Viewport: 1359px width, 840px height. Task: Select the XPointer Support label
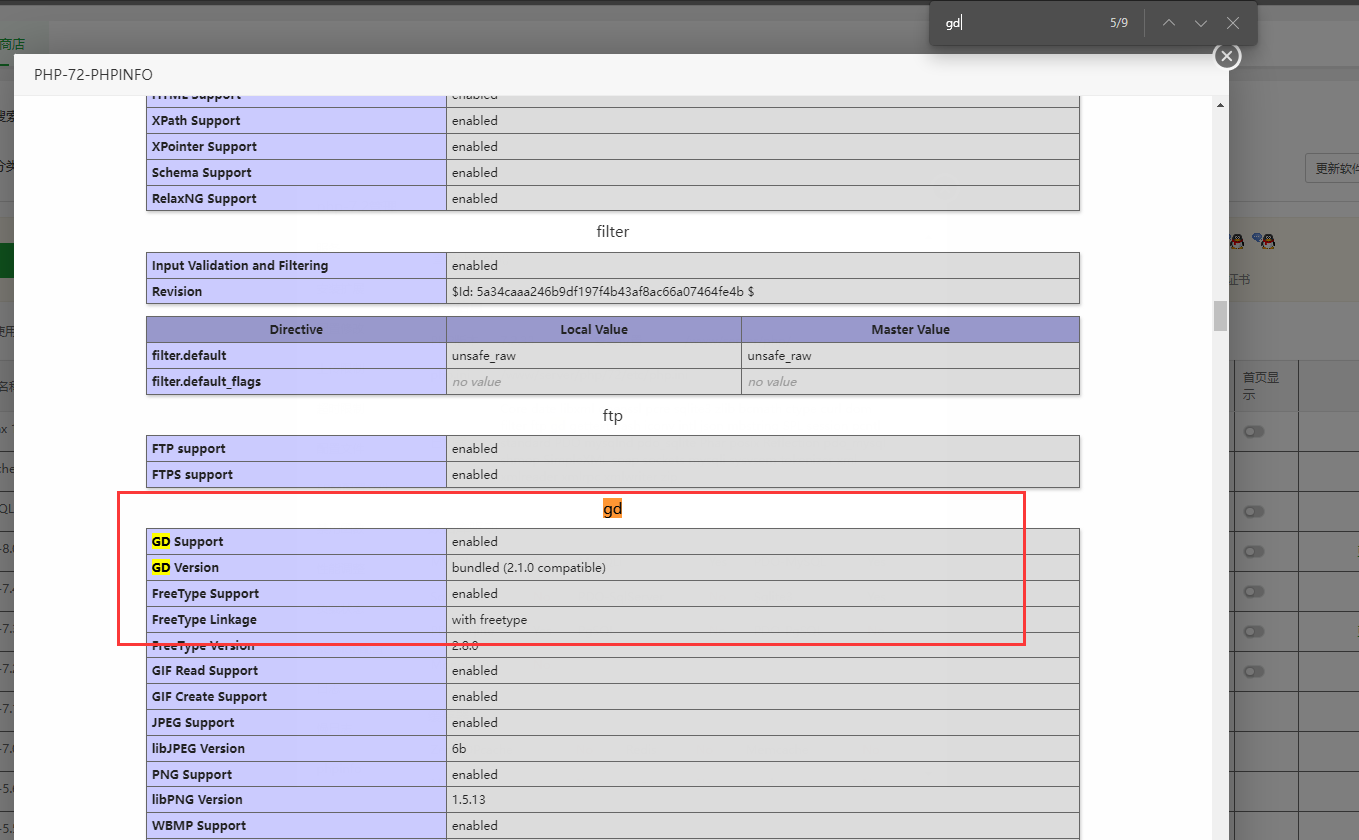204,146
